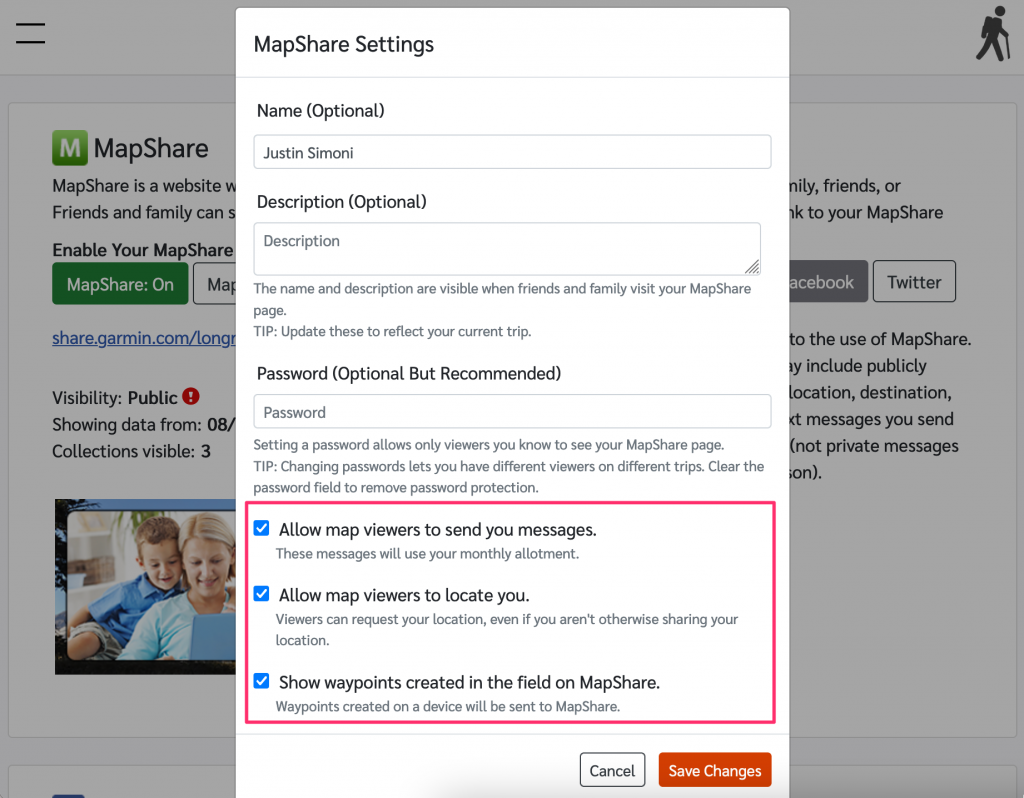Image resolution: width=1024 pixels, height=798 pixels.
Task: Open the hamburger navigation menu
Action: pyautogui.click(x=30, y=32)
